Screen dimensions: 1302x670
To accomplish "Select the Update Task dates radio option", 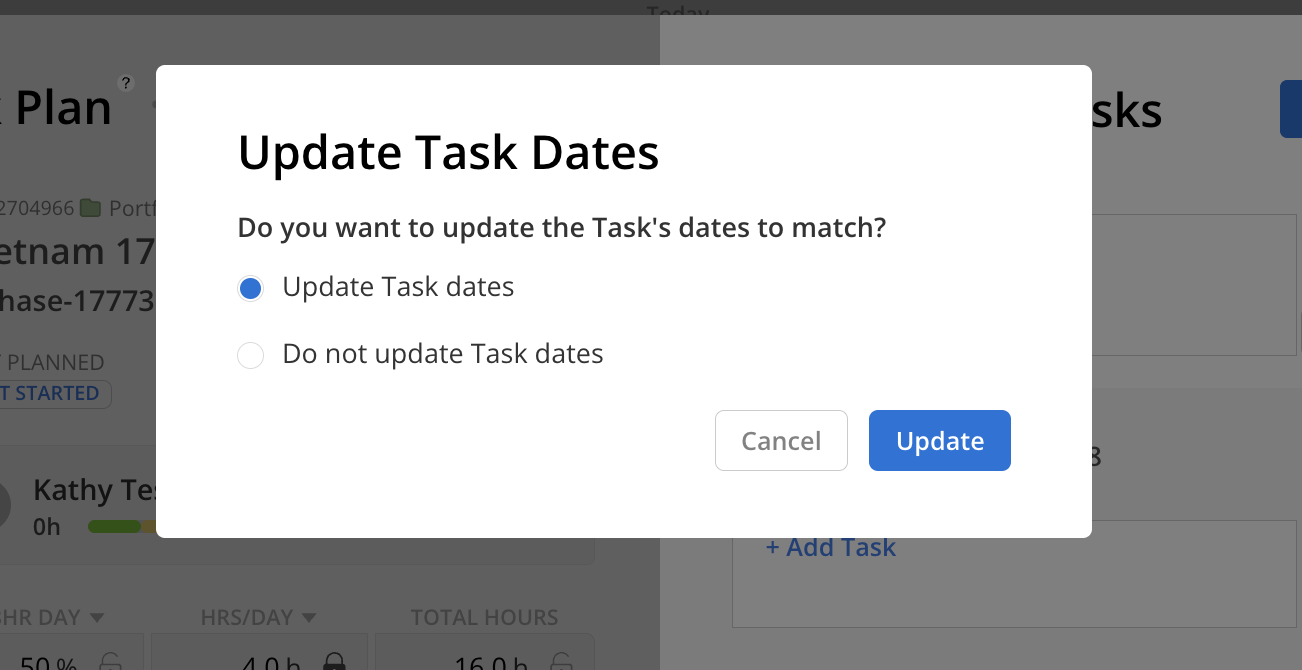I will 250,289.
